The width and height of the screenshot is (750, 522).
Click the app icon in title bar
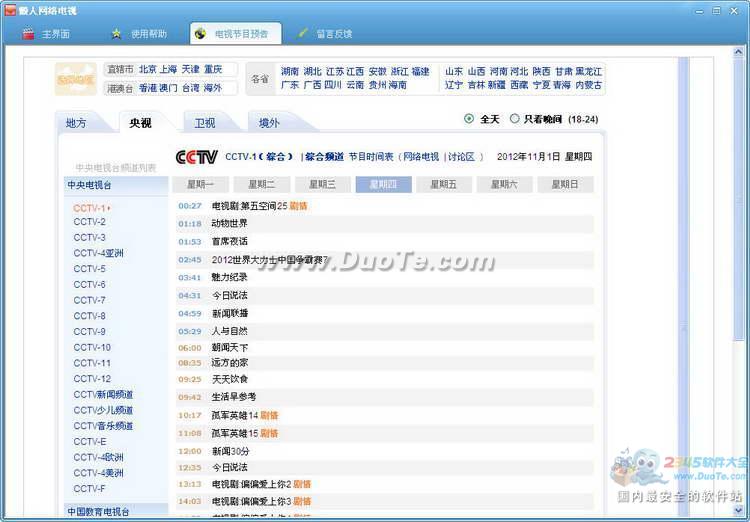10,10
